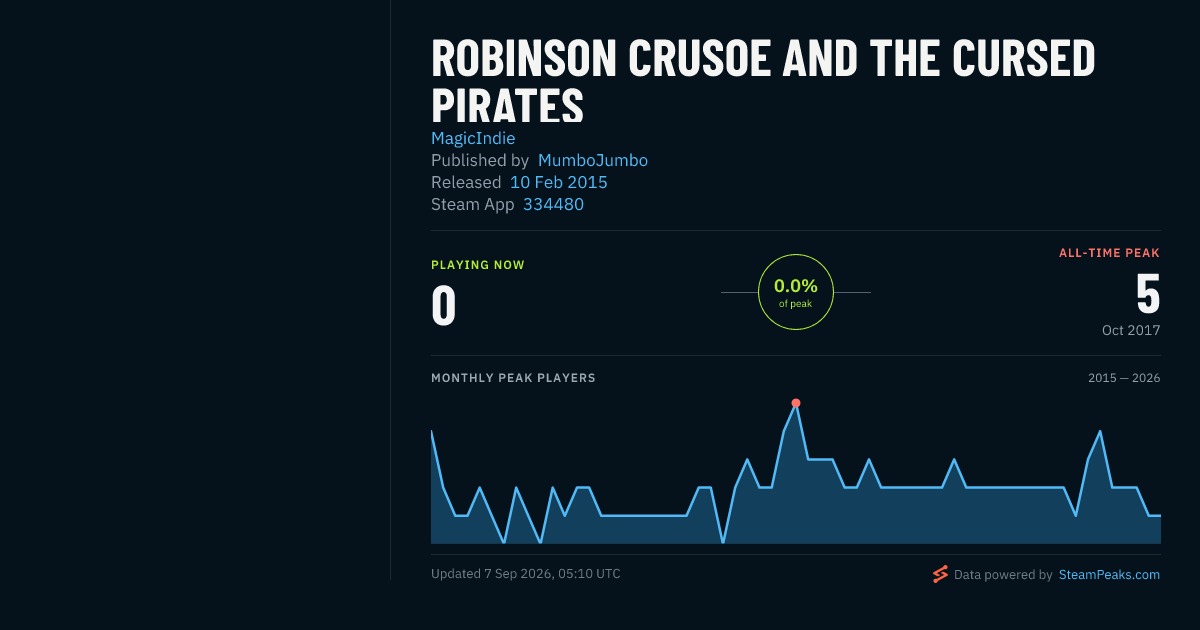Image resolution: width=1200 pixels, height=630 pixels.
Task: Open the MagicIndie developer link
Action: coord(473,138)
